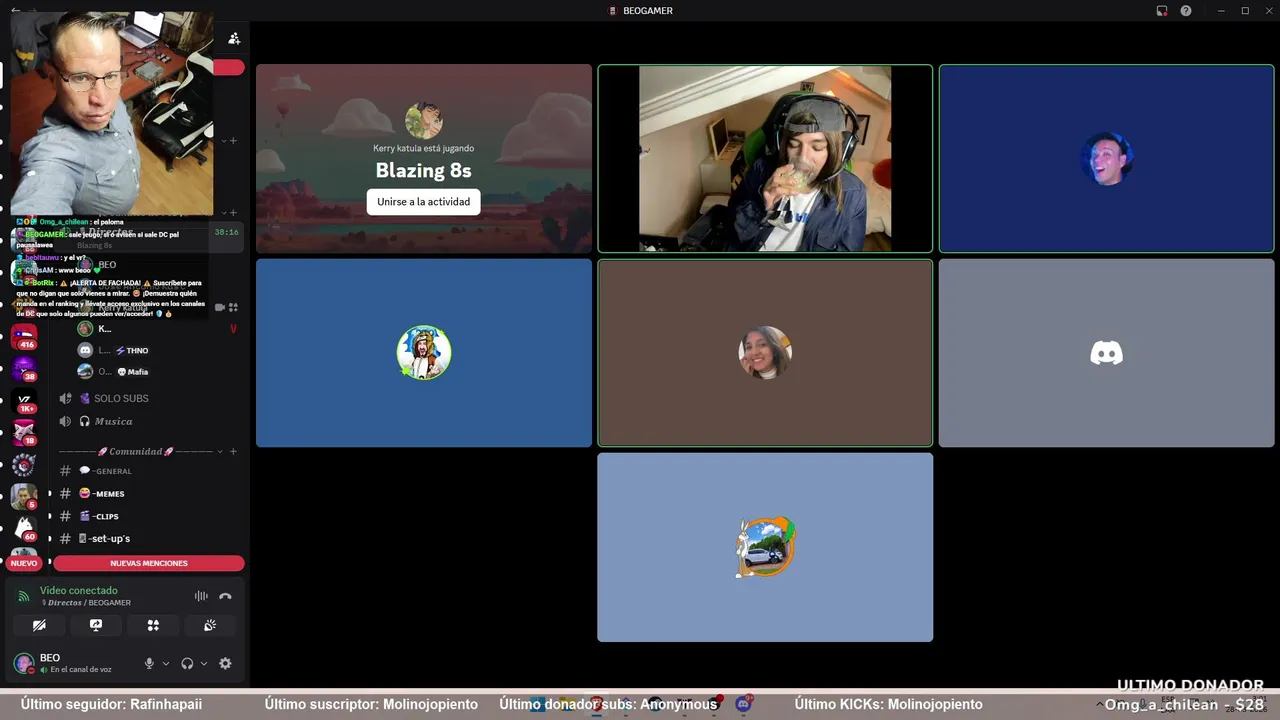Viewport: 1280px width, 720px height.
Task: Open the Discord inbox icon in title bar
Action: [1162, 11]
